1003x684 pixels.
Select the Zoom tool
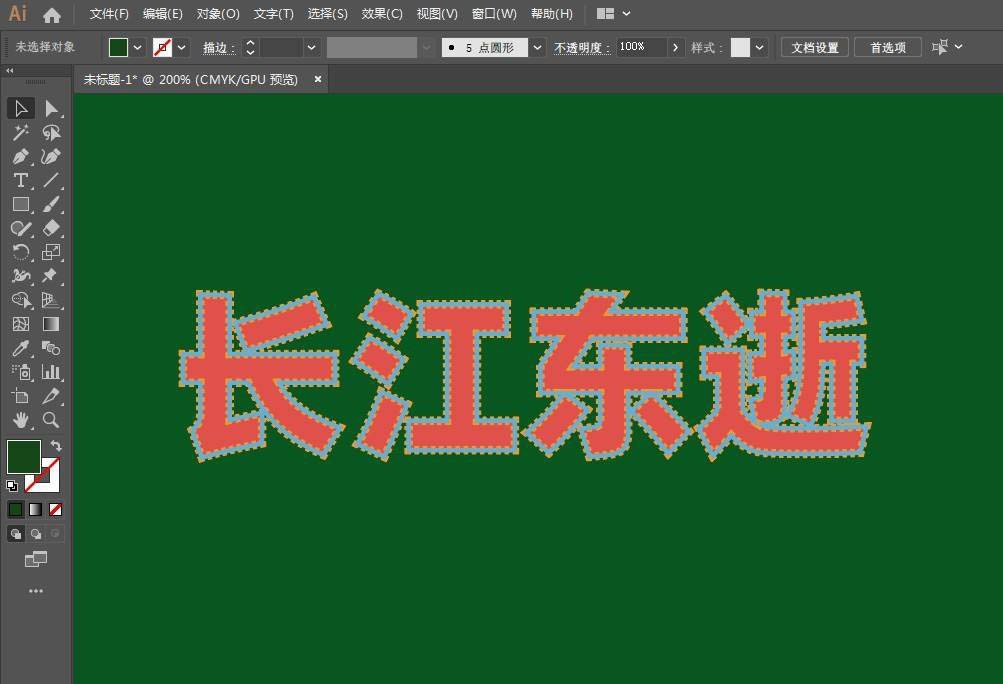pyautogui.click(x=51, y=420)
